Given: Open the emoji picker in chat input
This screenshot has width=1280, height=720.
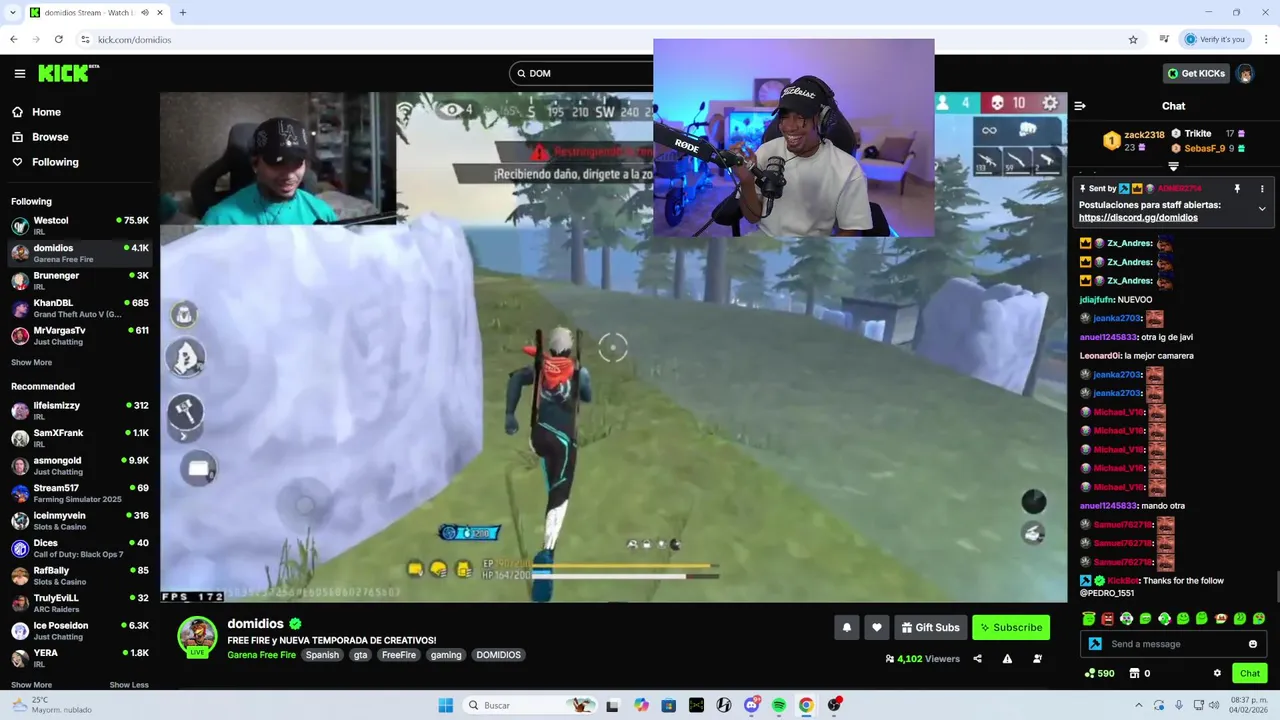Looking at the screenshot, I should click(x=1253, y=644).
